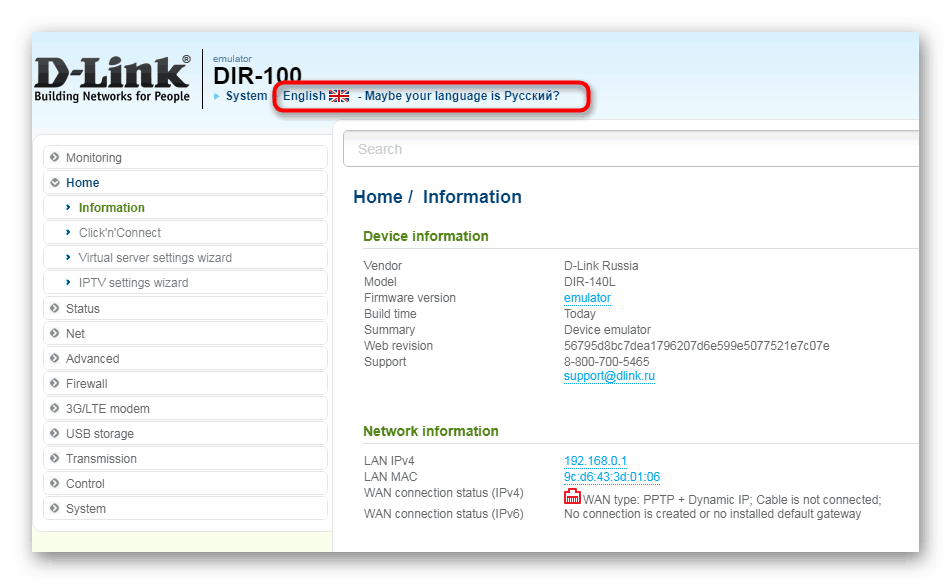Expand sidebar System via its arrow icon

[x=55, y=508]
